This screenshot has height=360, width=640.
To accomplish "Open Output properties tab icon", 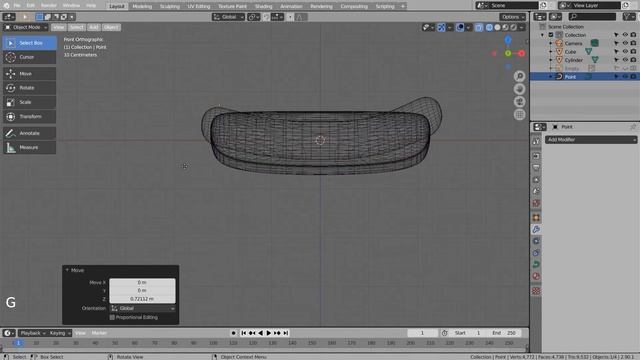I will coord(536,168).
